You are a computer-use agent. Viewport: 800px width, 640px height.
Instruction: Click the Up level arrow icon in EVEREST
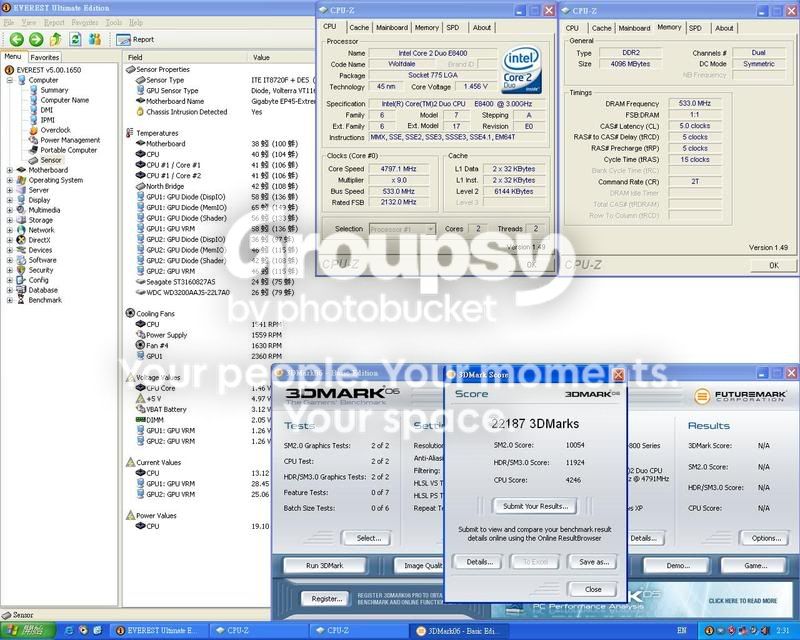pos(56,39)
